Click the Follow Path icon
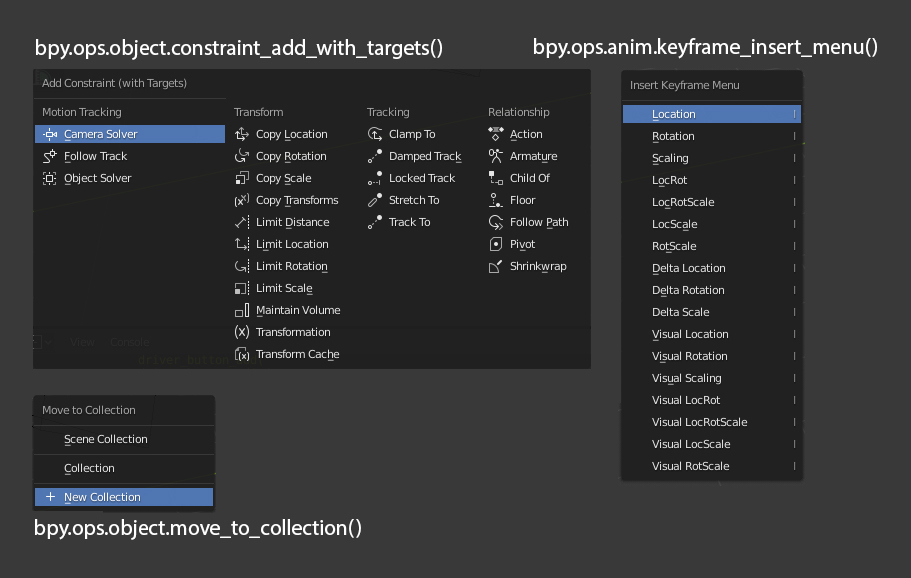 click(x=496, y=222)
